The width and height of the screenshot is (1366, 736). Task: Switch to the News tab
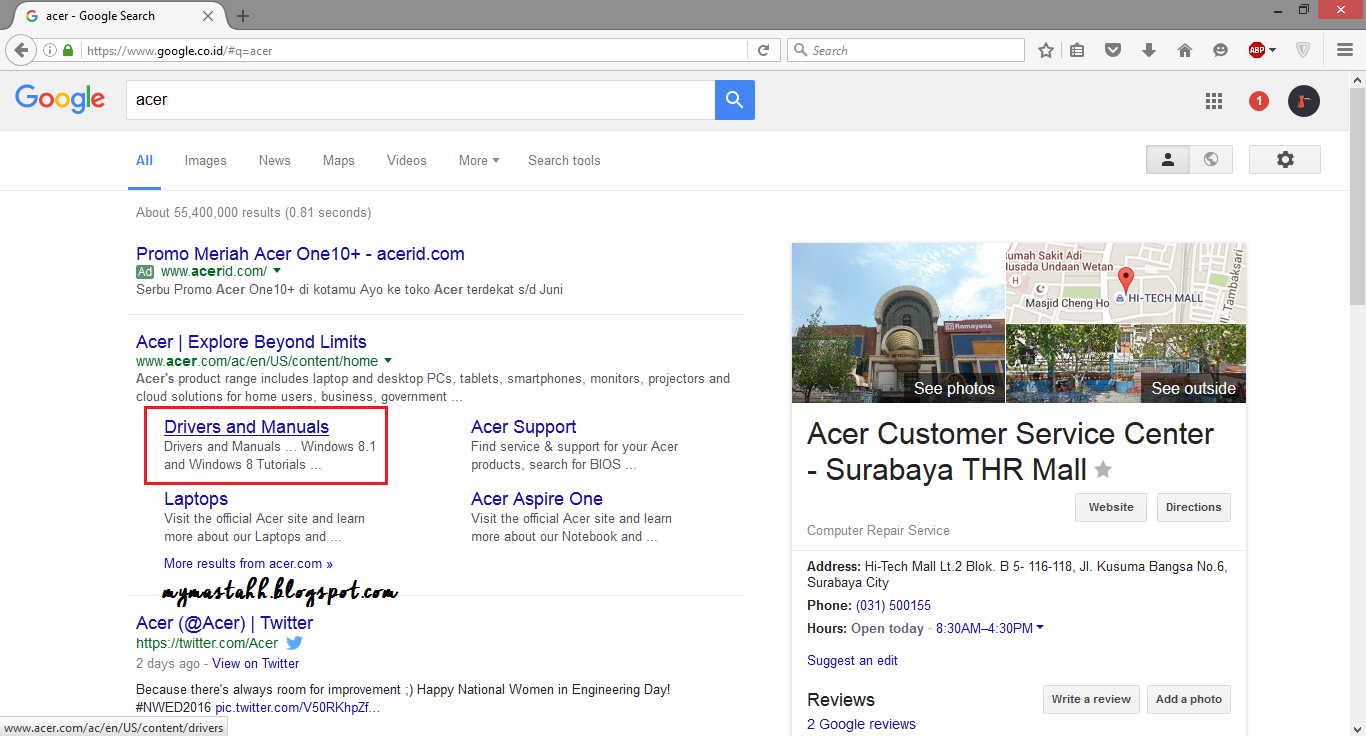(275, 160)
